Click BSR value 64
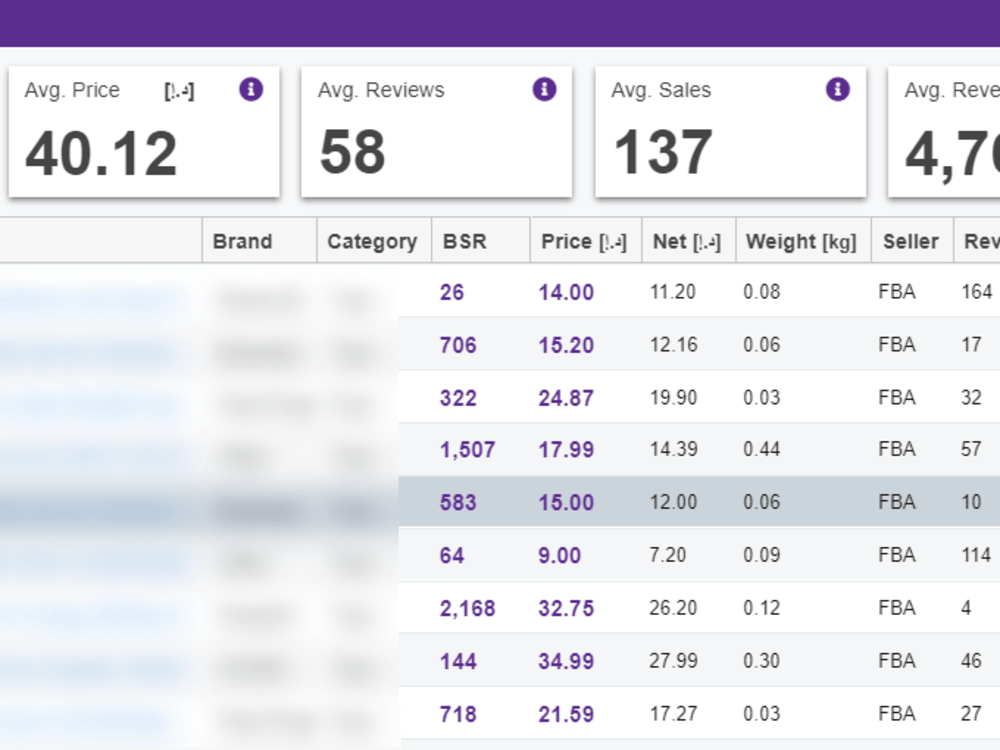This screenshot has width=1000, height=750. tap(452, 555)
